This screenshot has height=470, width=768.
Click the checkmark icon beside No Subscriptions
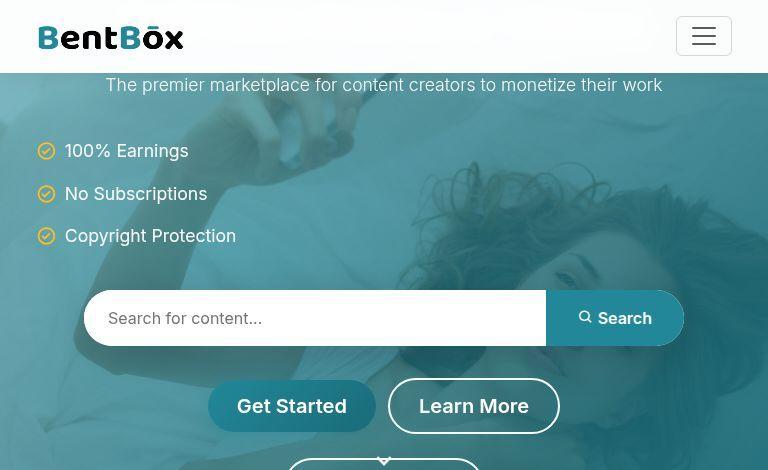(47, 194)
